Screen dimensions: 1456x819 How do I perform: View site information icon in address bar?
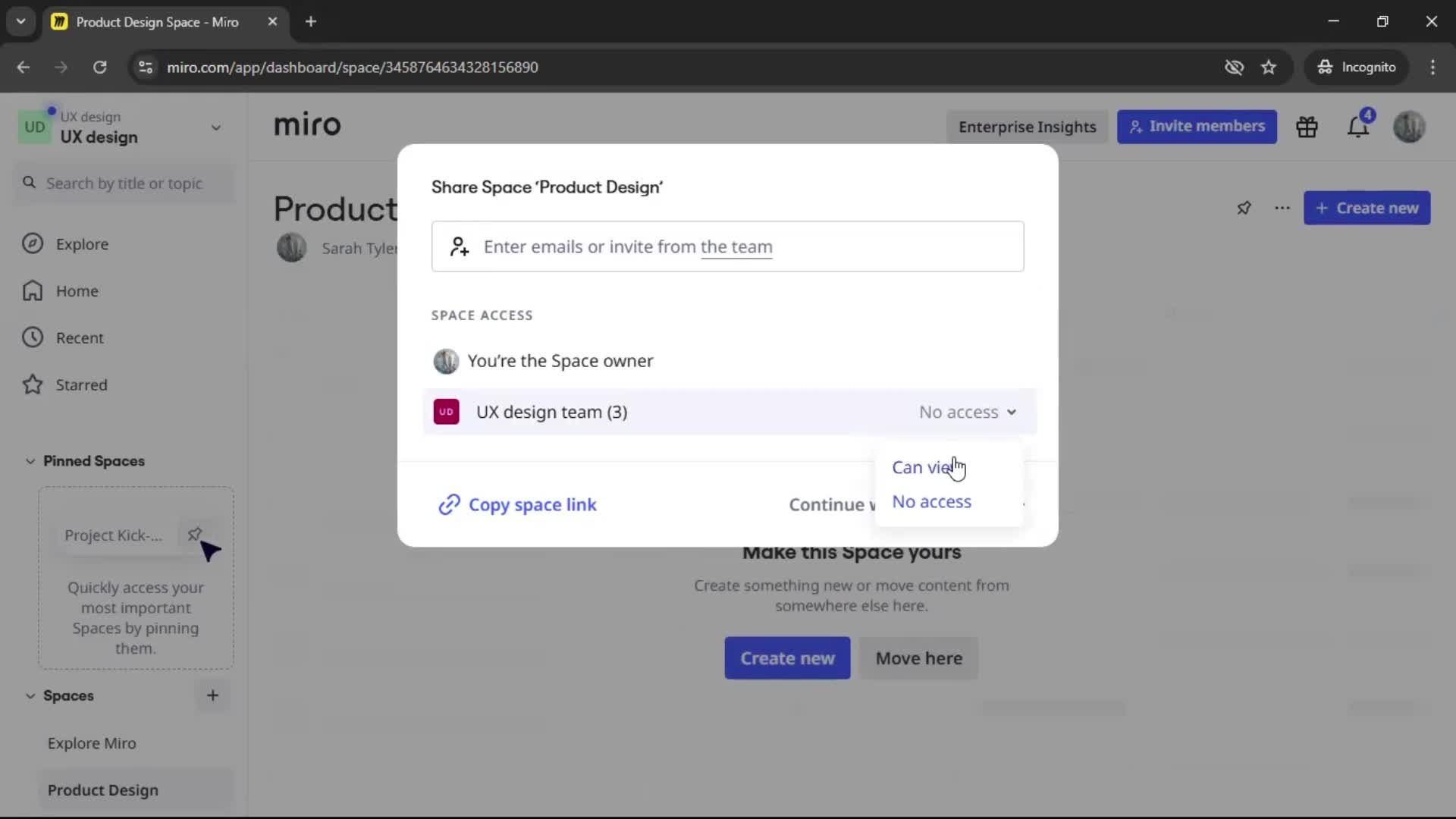point(146,67)
